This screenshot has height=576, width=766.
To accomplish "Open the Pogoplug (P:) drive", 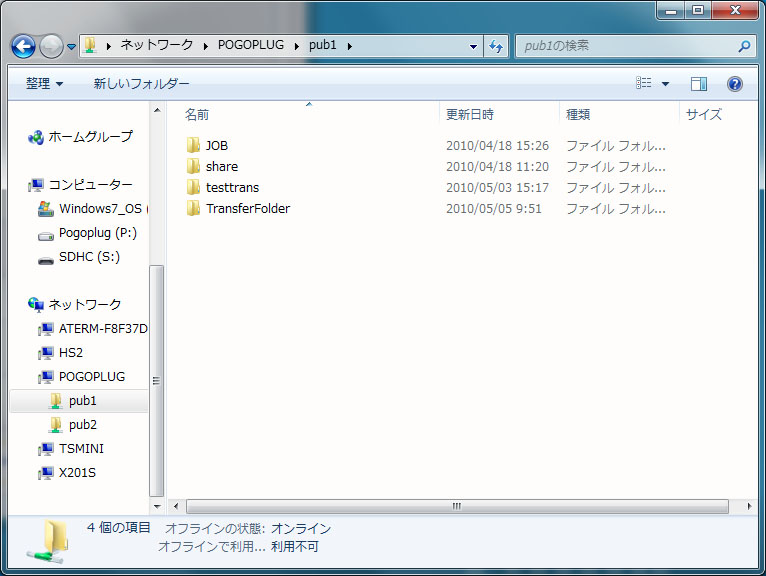I will [98, 233].
